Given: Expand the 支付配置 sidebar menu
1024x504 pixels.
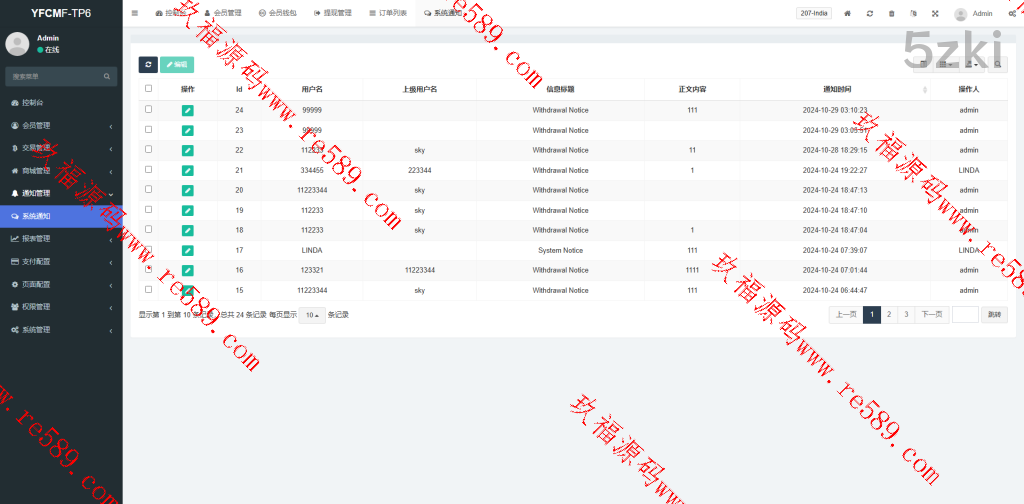Looking at the screenshot, I should pyautogui.click(x=60, y=261).
